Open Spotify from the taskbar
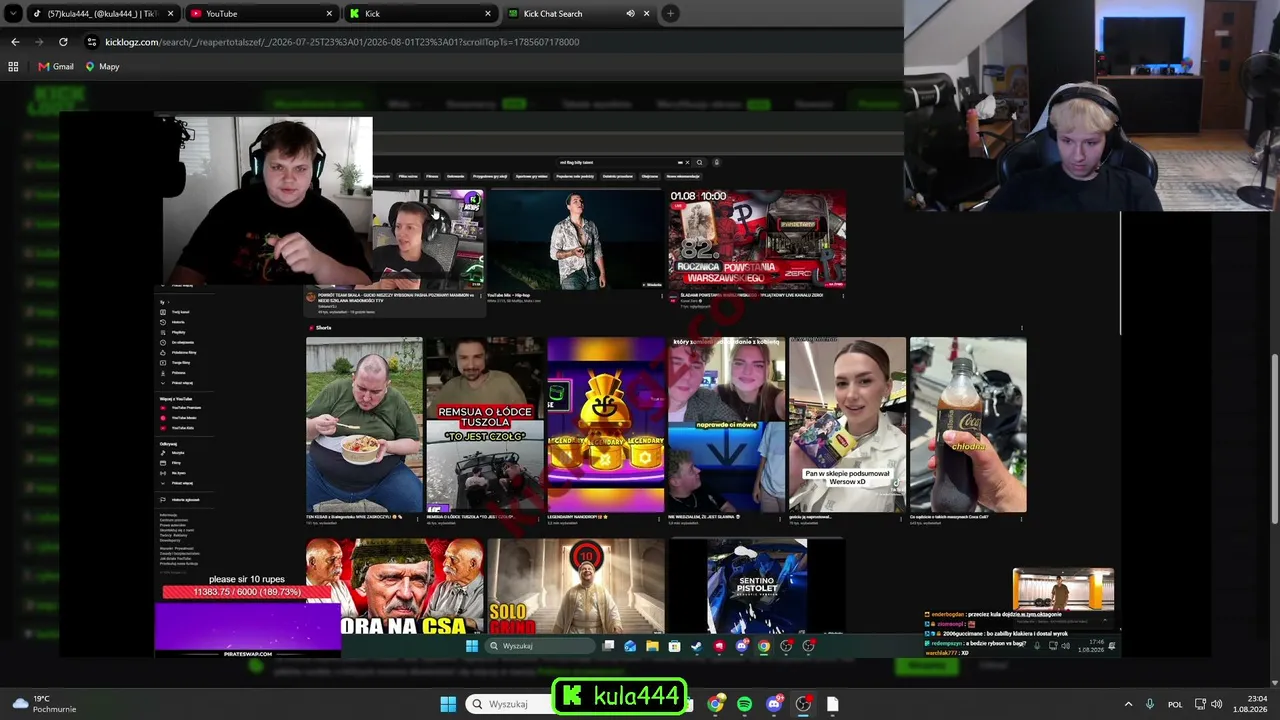 [x=744, y=704]
